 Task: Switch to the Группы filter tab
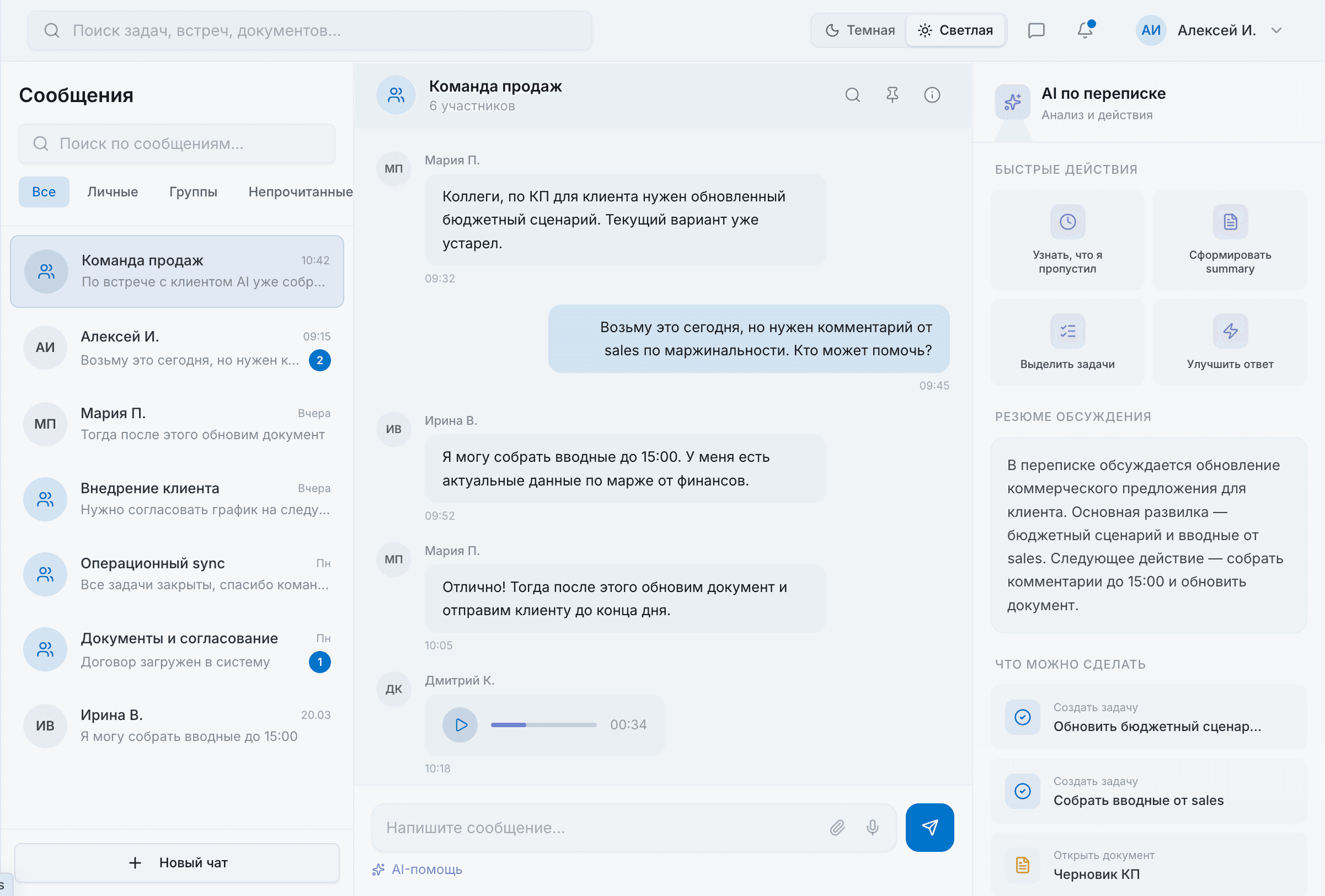pyautogui.click(x=193, y=191)
